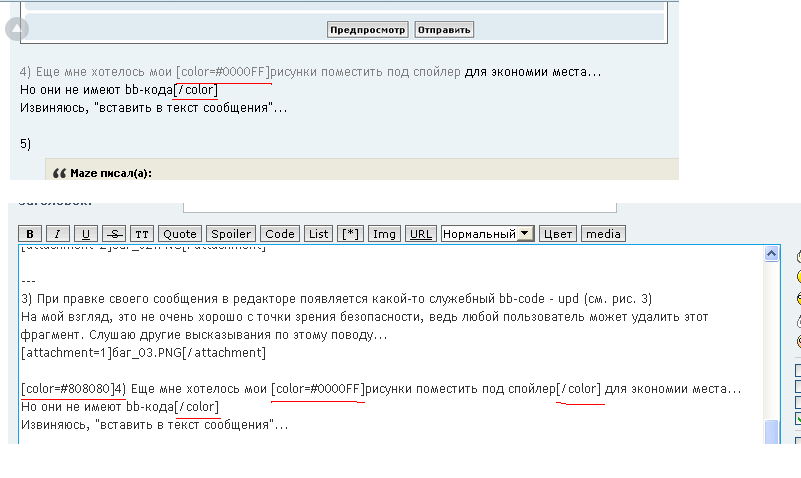Insert a Spoiler bb-code tag
801x478 pixels.
[x=231, y=234]
